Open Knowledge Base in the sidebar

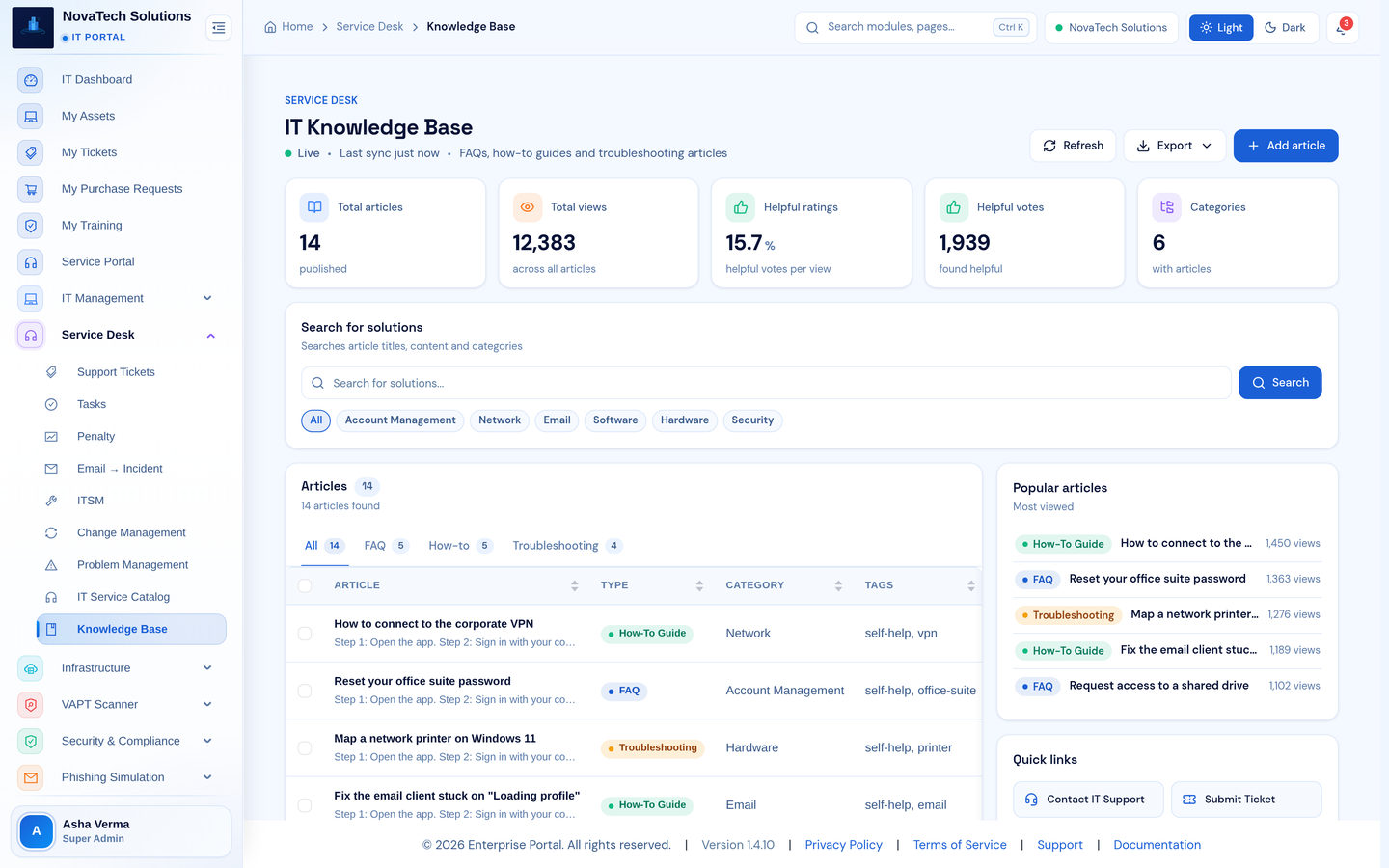(x=131, y=629)
